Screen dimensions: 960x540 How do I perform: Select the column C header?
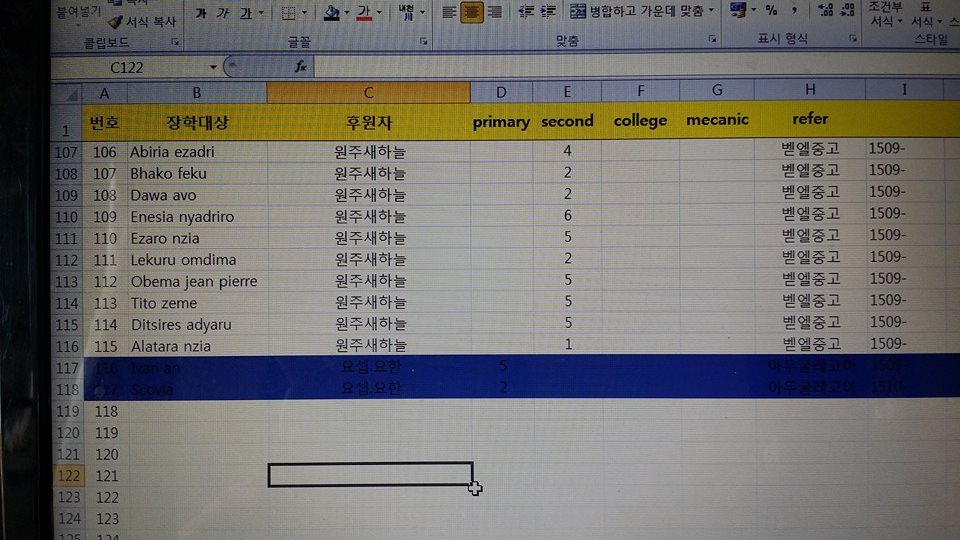(368, 92)
